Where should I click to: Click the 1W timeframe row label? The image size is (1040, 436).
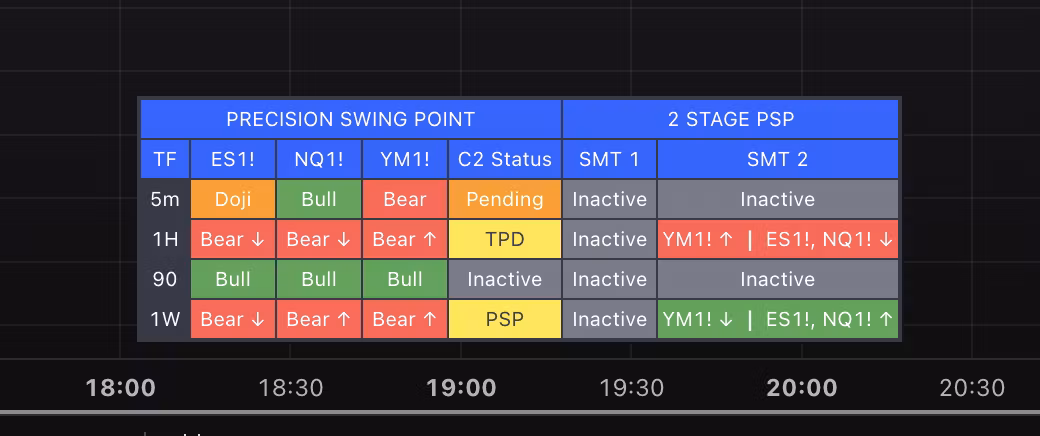coord(164,319)
